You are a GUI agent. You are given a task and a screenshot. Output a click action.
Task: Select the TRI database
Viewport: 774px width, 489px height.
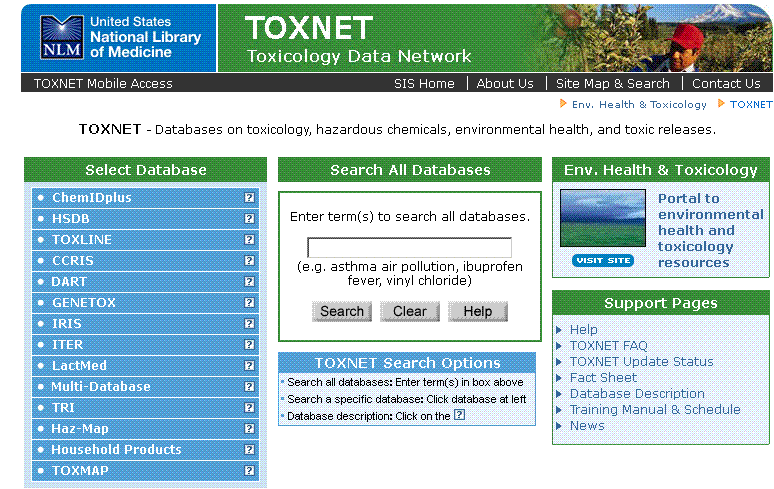(63, 408)
